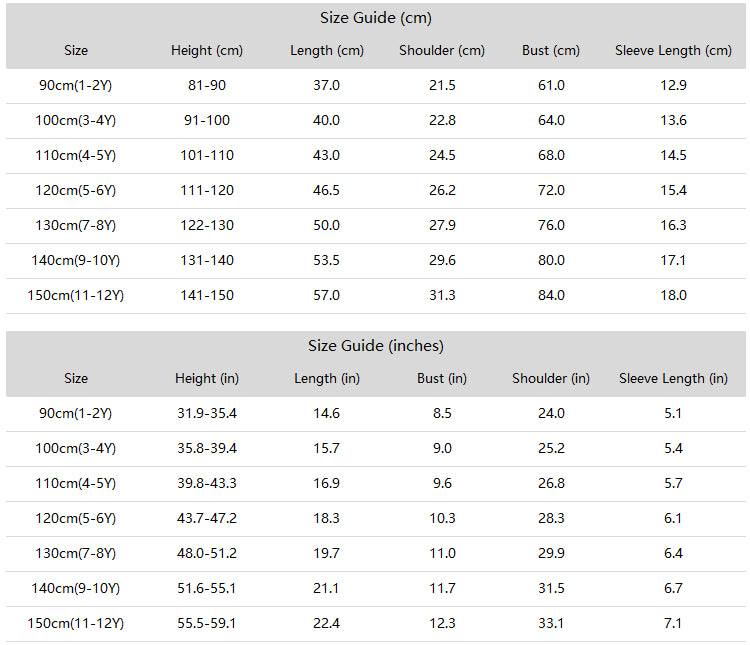Screen dimensions: 750x645
Task: Click the 80.0 bust value
Action: click(551, 260)
